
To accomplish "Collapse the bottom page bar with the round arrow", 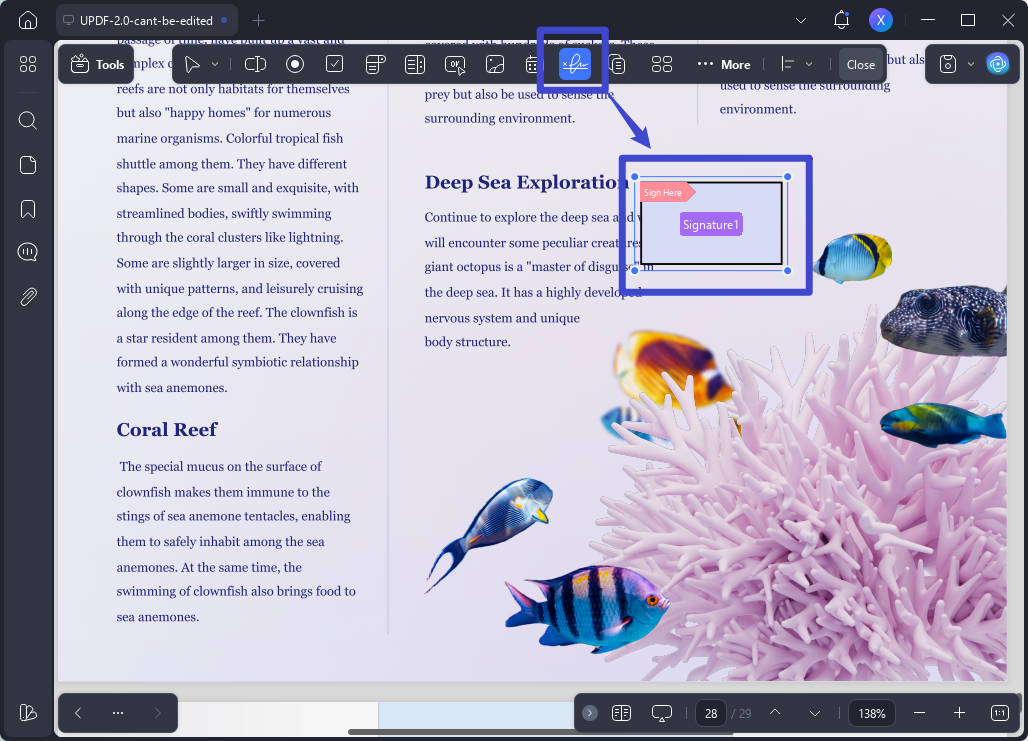I will [590, 713].
